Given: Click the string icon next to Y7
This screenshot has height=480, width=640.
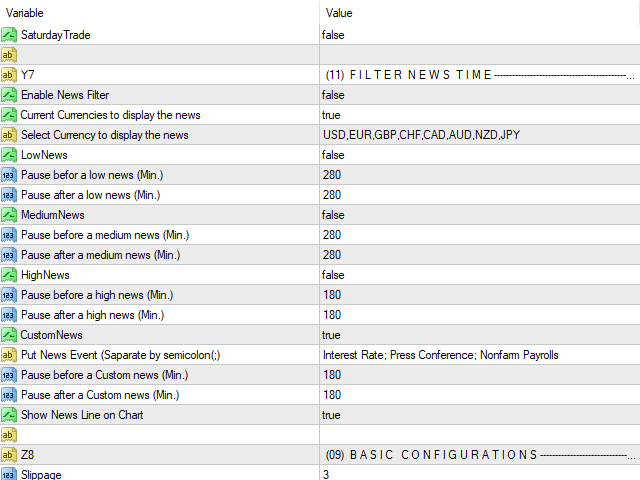Looking at the screenshot, I should (9, 75).
